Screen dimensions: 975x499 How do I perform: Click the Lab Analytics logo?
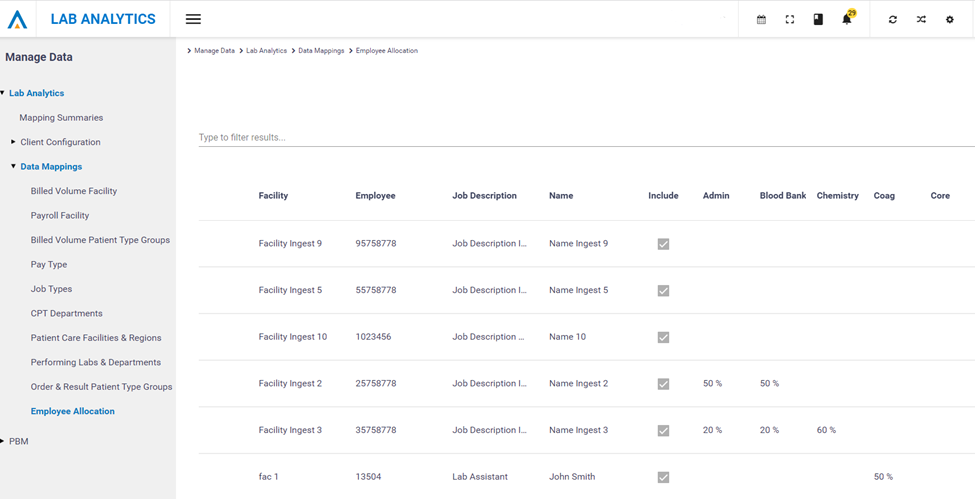pyautogui.click(x=18, y=19)
